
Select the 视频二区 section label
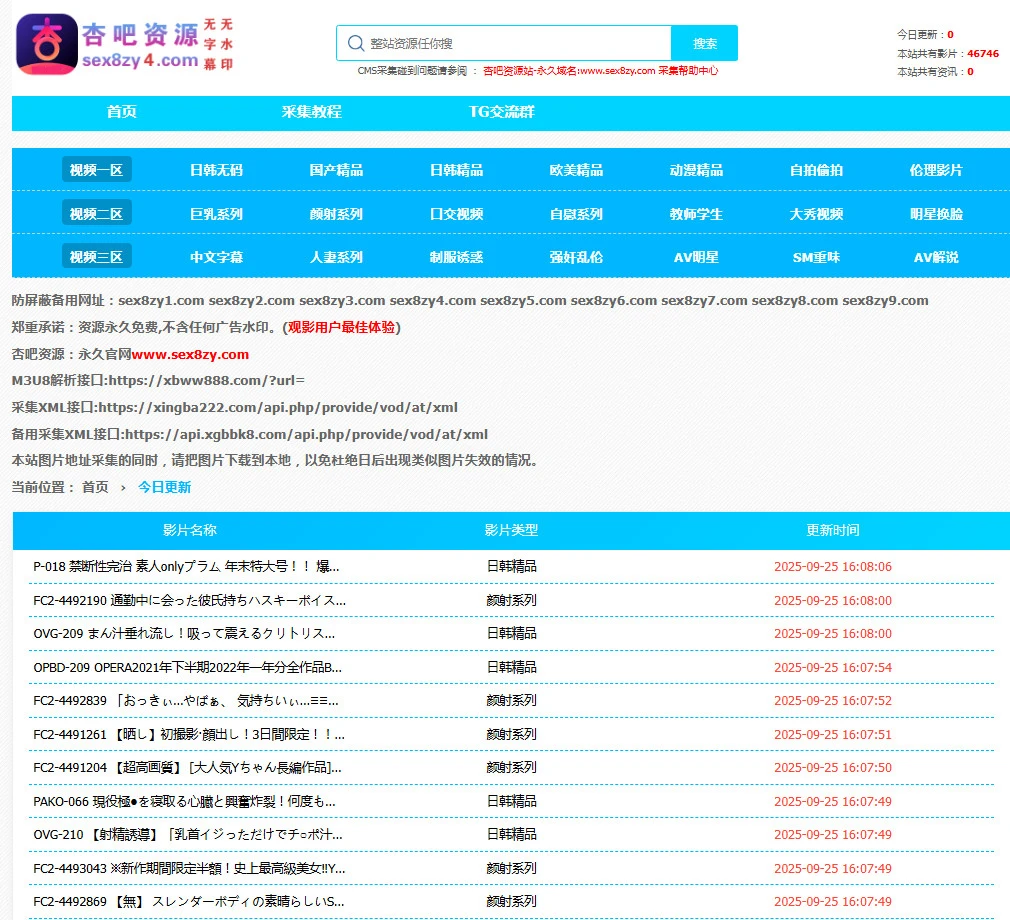(x=96, y=214)
